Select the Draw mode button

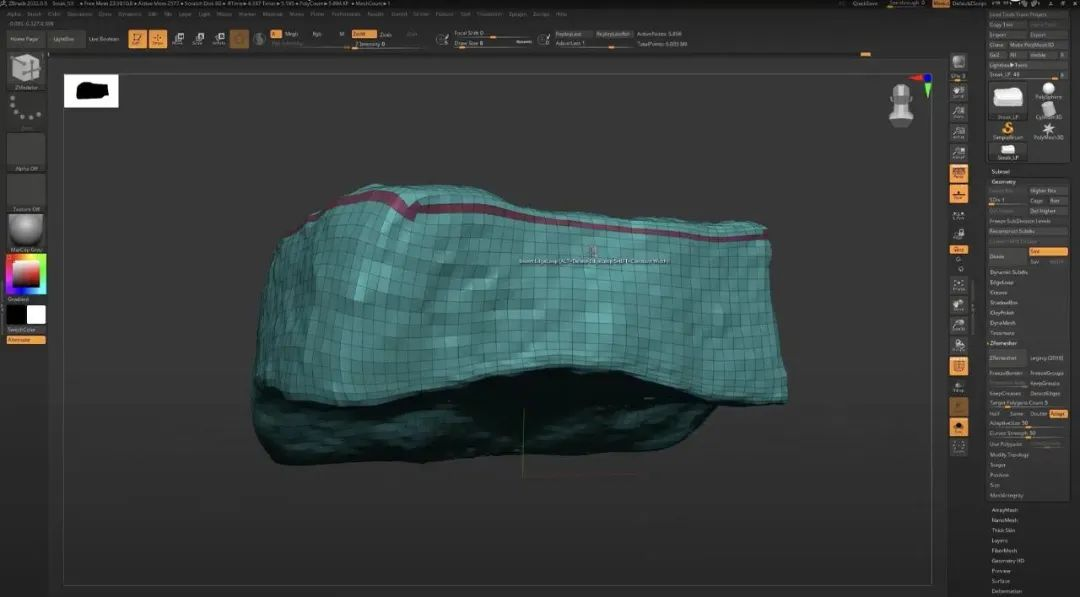coord(158,39)
